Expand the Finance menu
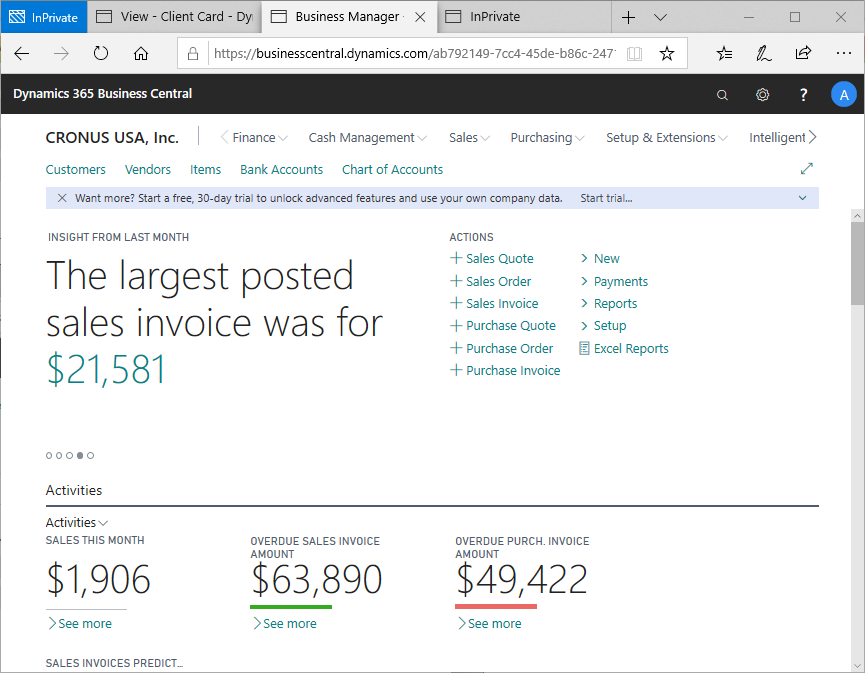Image resolution: width=865 pixels, height=673 pixels. coord(260,137)
